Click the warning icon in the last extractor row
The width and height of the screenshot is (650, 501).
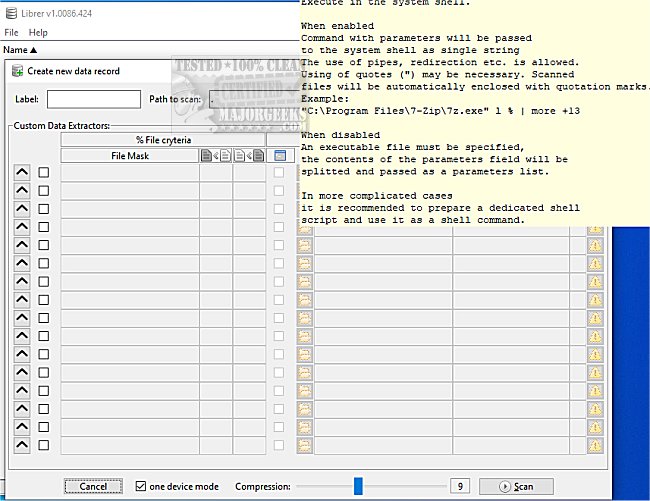pos(595,445)
